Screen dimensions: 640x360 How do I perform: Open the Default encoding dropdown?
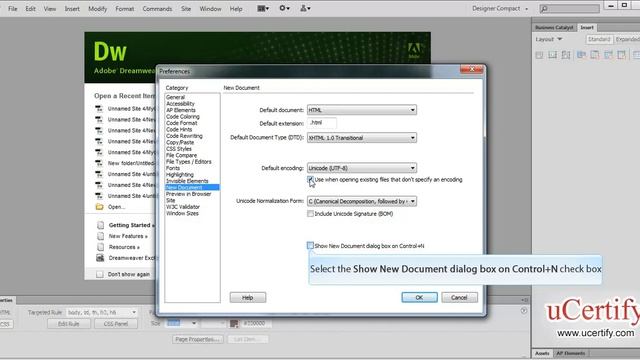(362, 168)
